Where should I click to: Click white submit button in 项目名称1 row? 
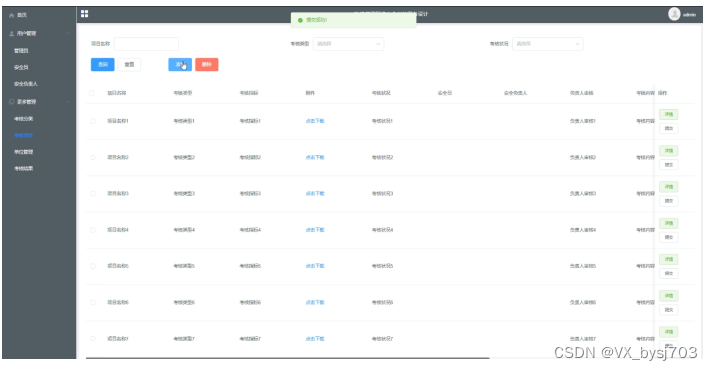[669, 128]
